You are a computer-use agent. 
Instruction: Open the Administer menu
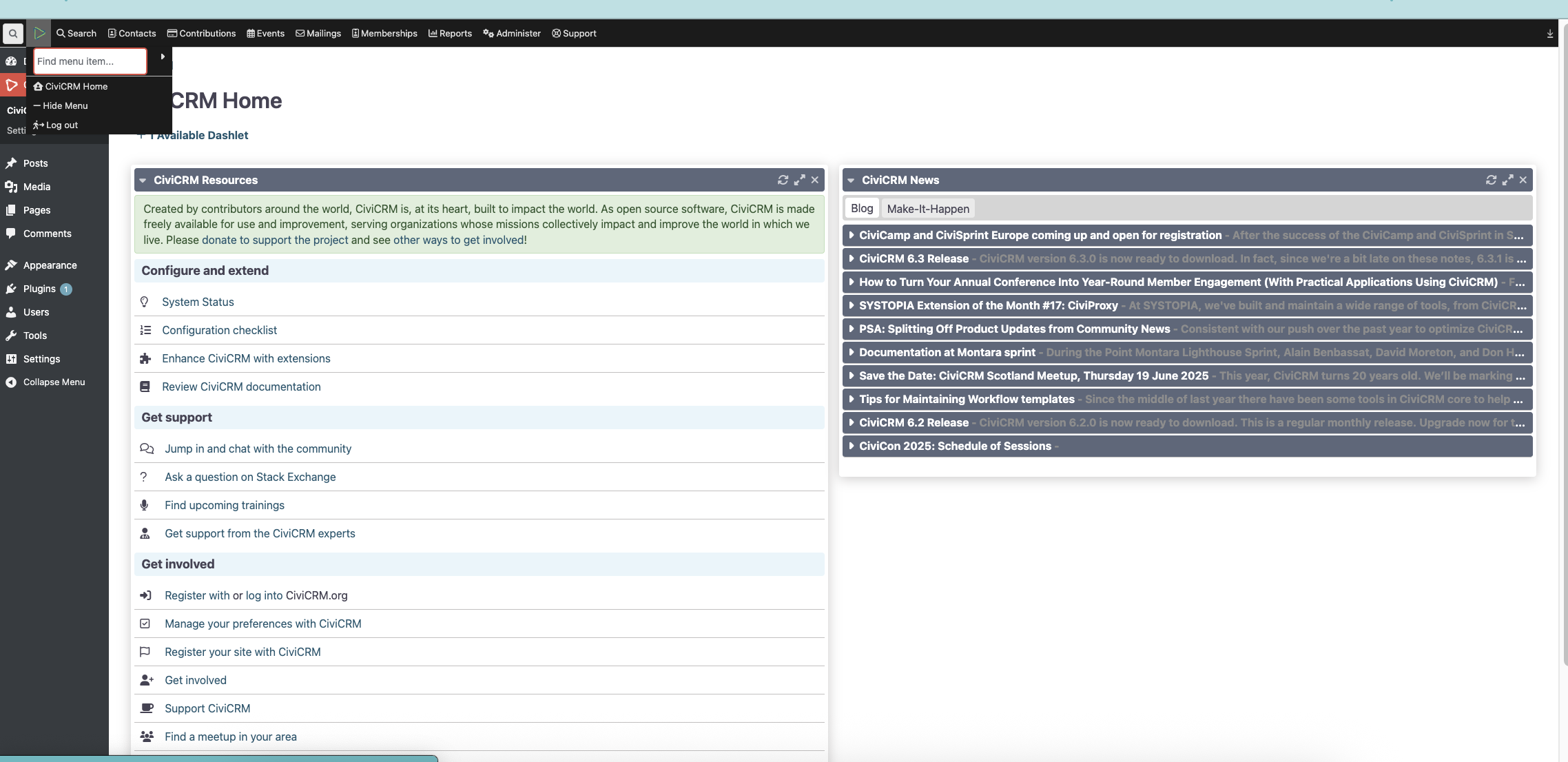[x=512, y=33]
